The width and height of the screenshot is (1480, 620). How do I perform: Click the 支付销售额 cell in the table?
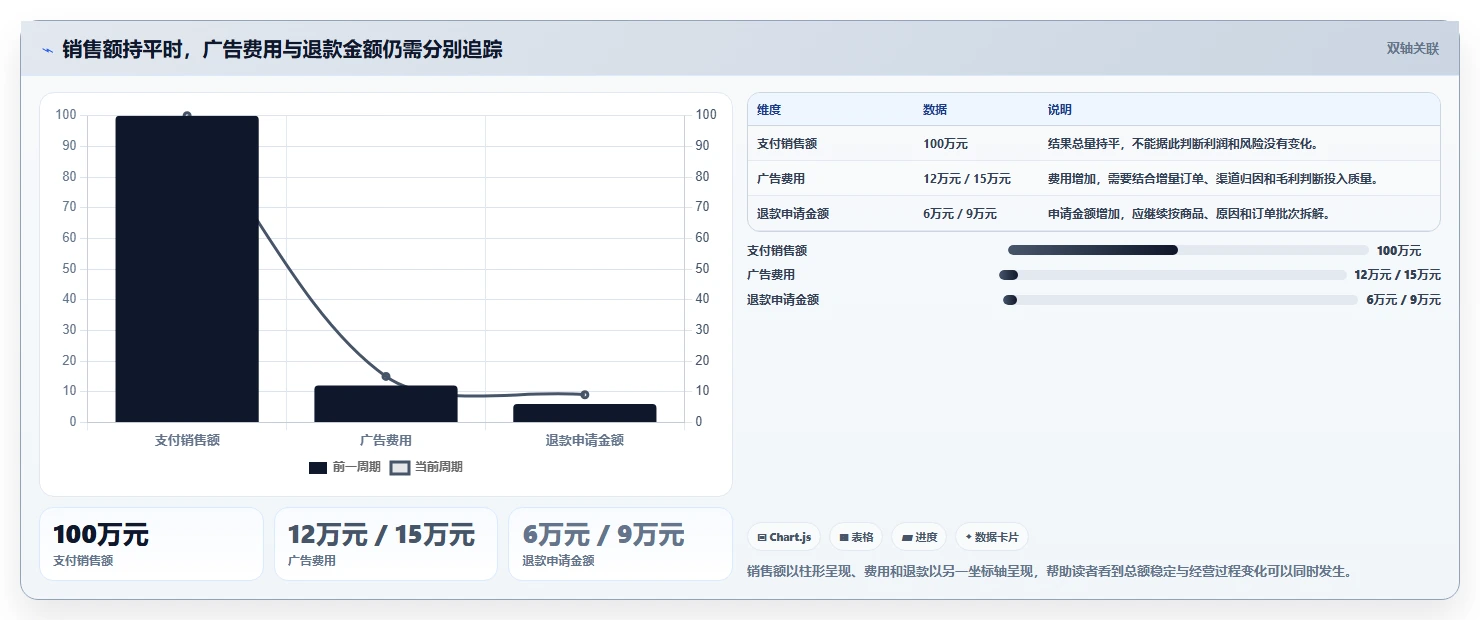click(787, 144)
